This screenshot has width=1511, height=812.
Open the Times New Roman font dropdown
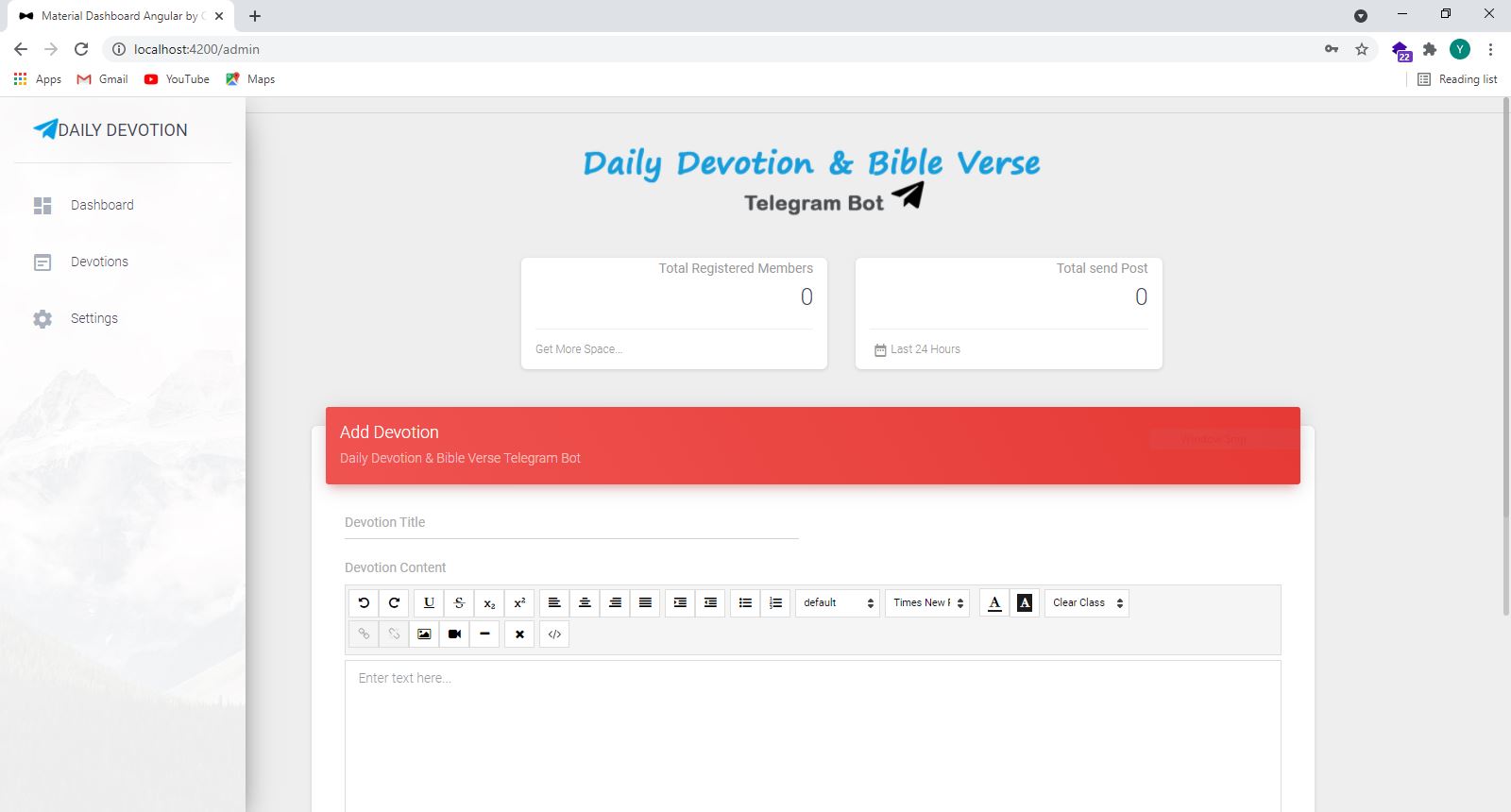(927, 603)
